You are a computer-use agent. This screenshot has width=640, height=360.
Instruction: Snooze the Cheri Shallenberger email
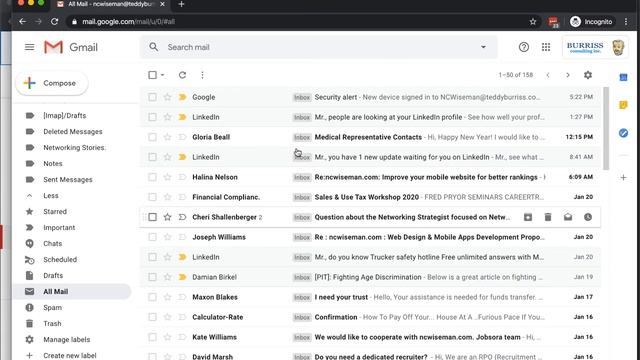pyautogui.click(x=588, y=217)
